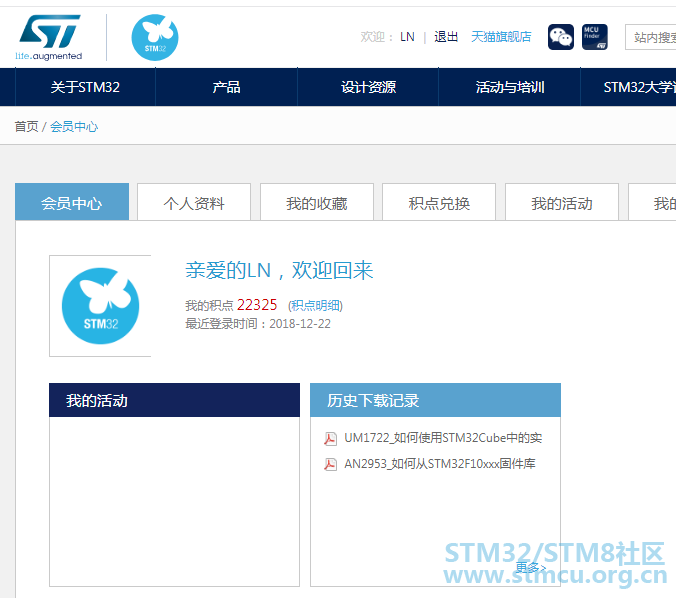Click the ST life.augmented logo
The width and height of the screenshot is (676, 598).
(49, 38)
